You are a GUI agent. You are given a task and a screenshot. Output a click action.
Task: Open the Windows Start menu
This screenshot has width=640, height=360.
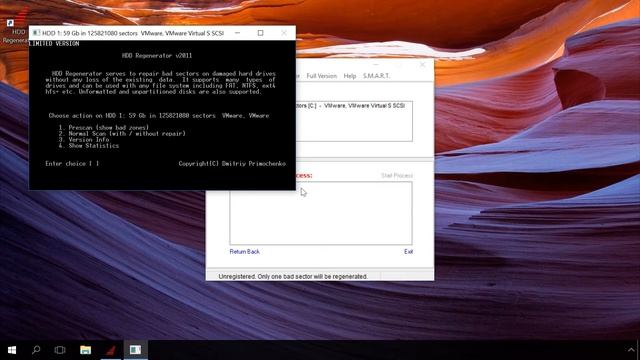tap(12, 350)
